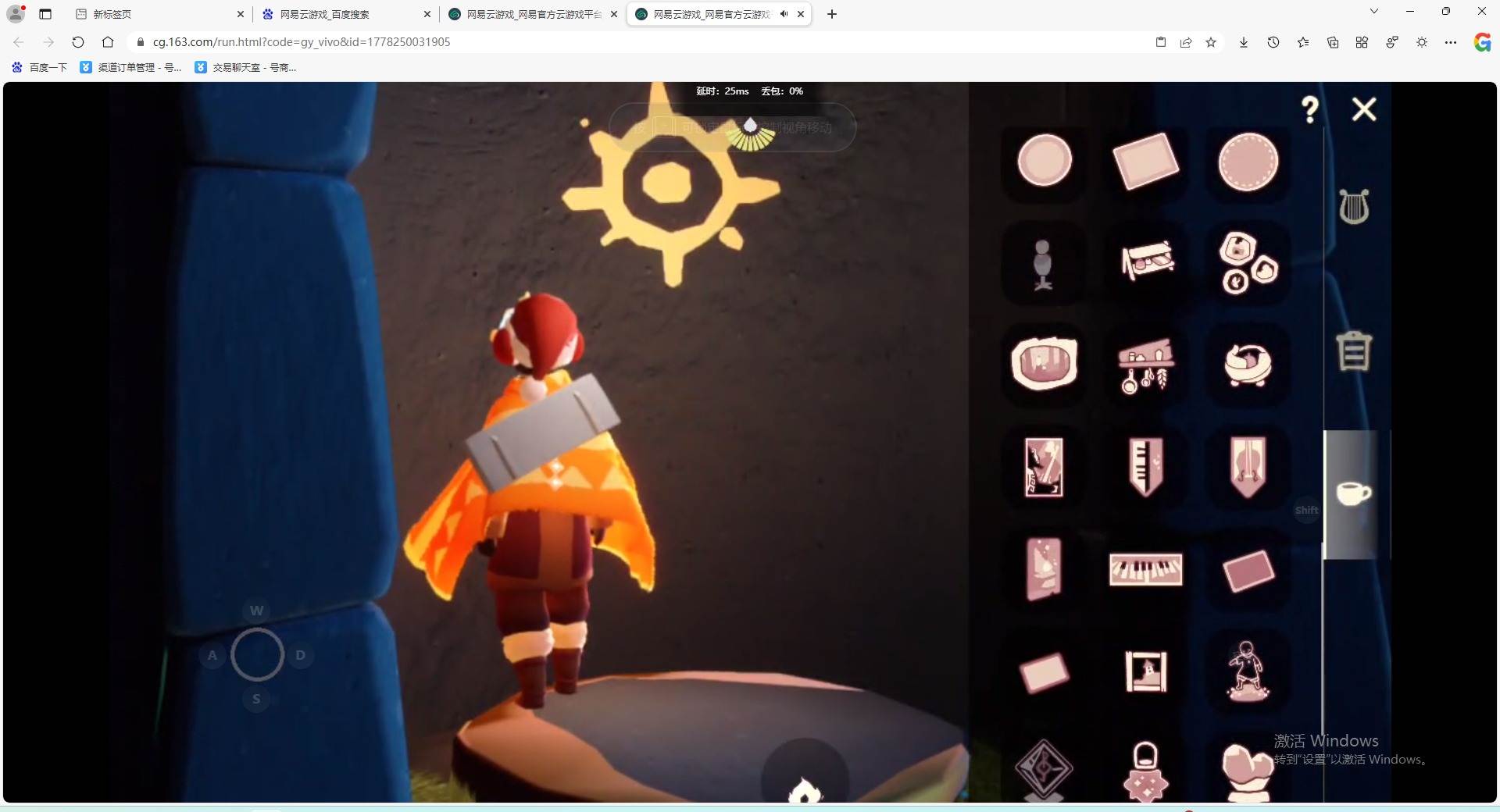This screenshot has height=812, width=1500.
Task: Mute audio on the playing tab
Action: click(784, 14)
